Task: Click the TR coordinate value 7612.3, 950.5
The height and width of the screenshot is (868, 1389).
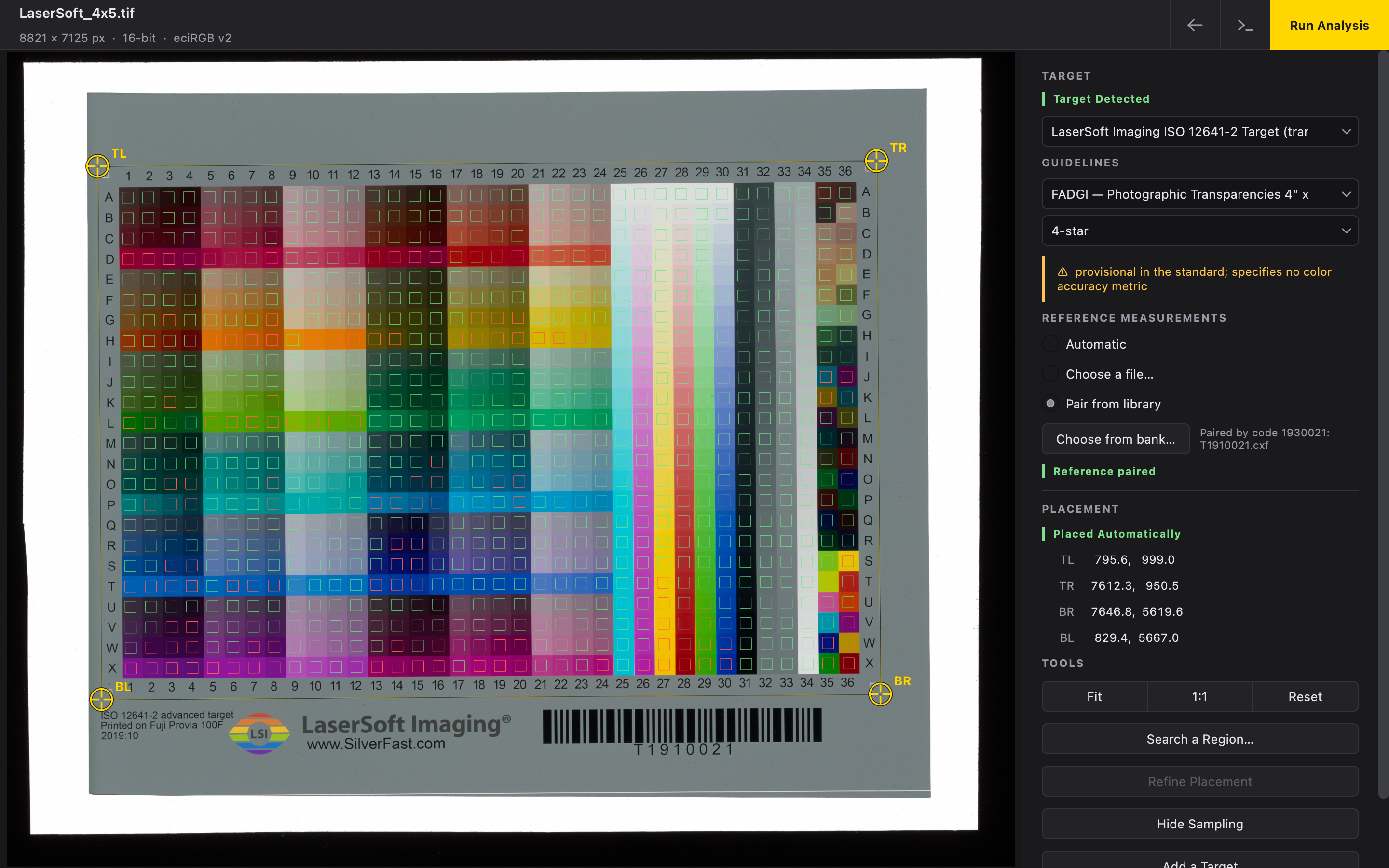Action: click(1134, 585)
